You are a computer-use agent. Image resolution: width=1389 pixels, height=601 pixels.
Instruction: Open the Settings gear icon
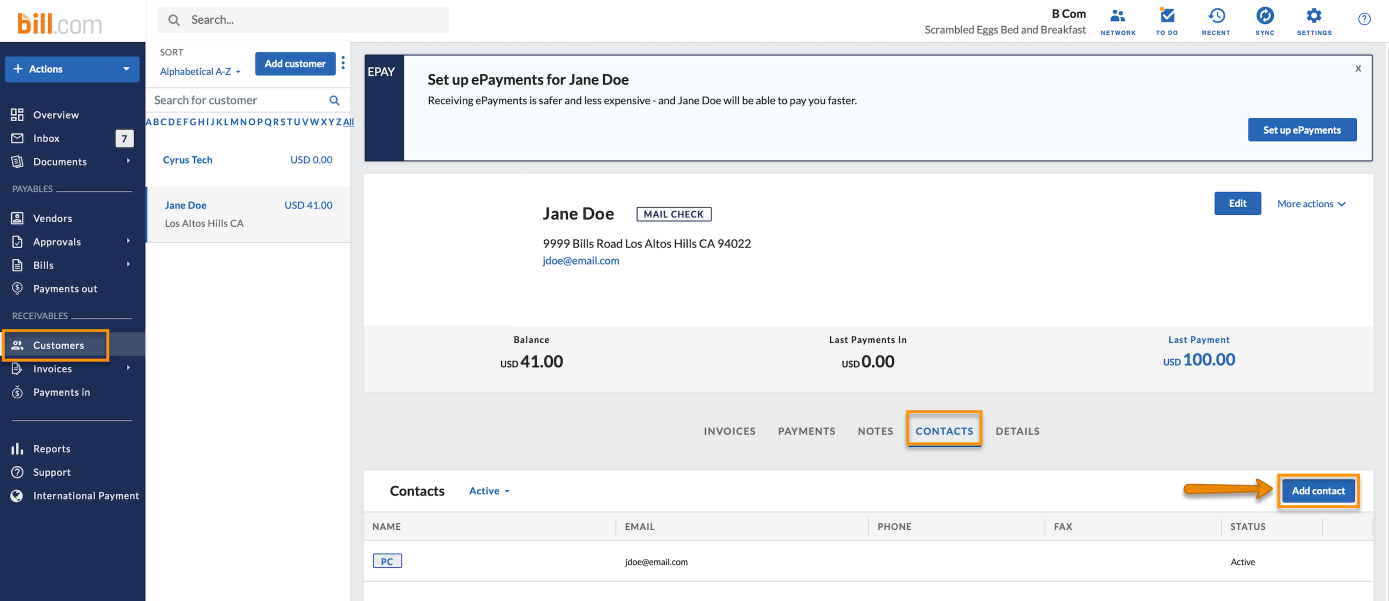(x=1314, y=20)
